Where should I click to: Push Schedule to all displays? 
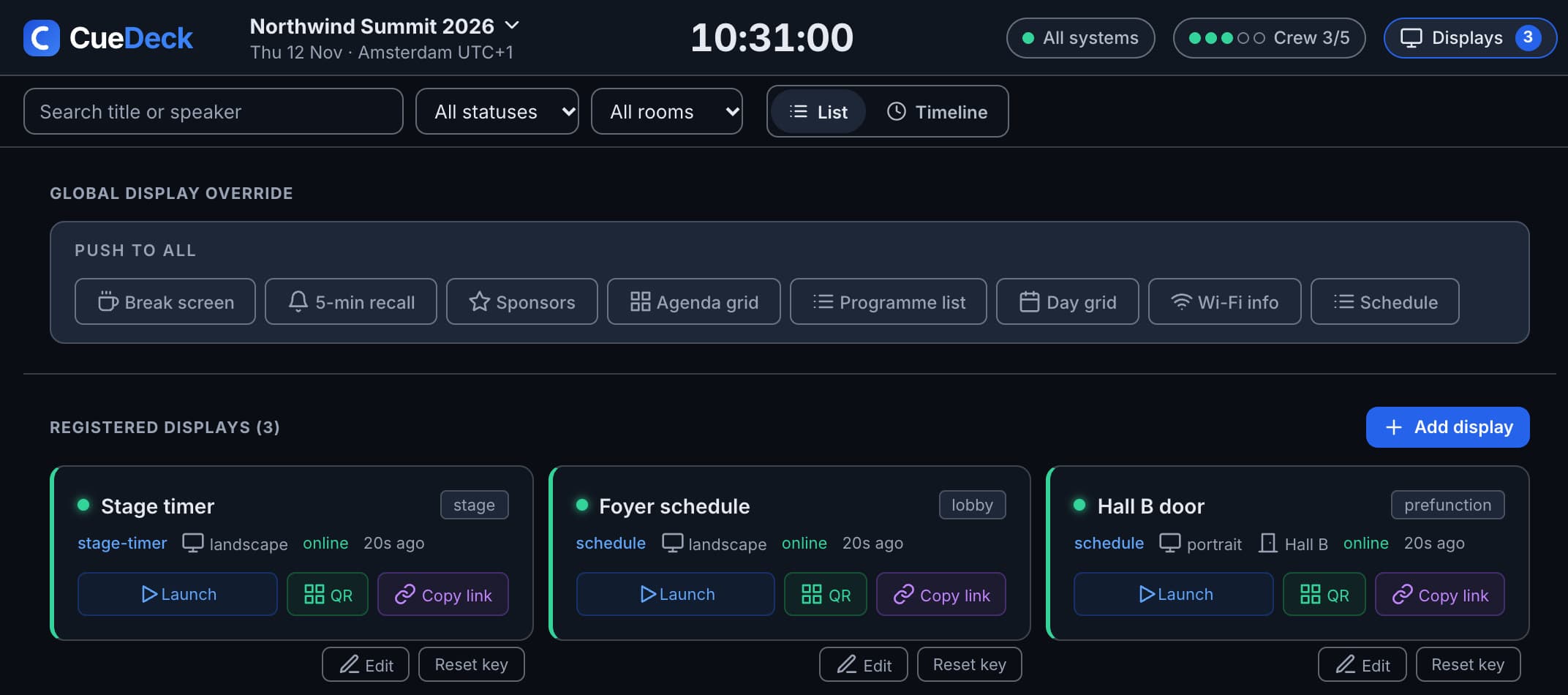pos(1385,301)
